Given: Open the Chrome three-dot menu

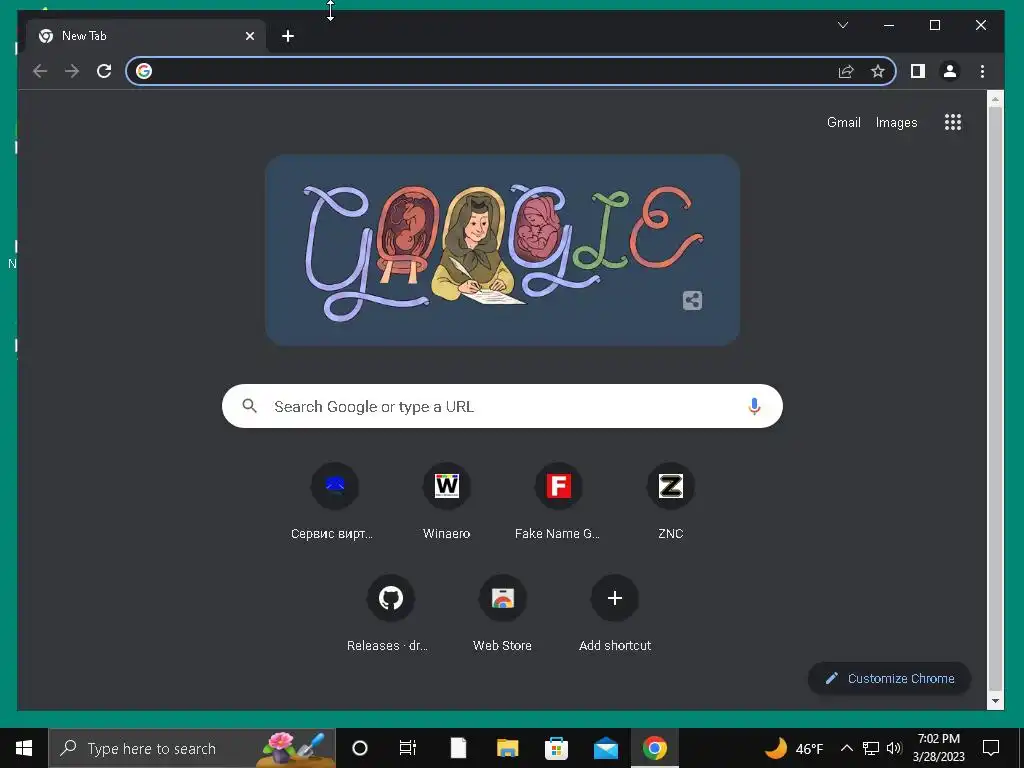Looking at the screenshot, I should (x=982, y=71).
